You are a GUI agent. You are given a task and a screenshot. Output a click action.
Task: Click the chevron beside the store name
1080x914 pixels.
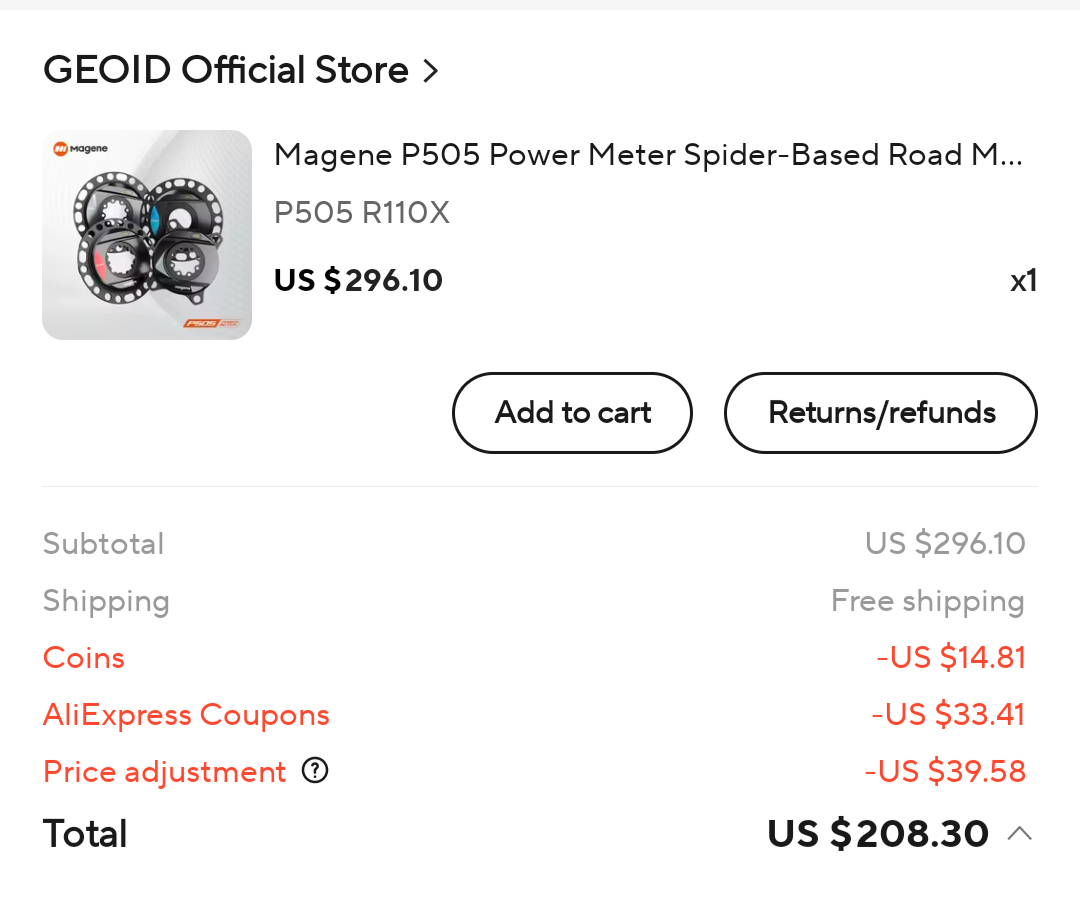[x=431, y=71]
